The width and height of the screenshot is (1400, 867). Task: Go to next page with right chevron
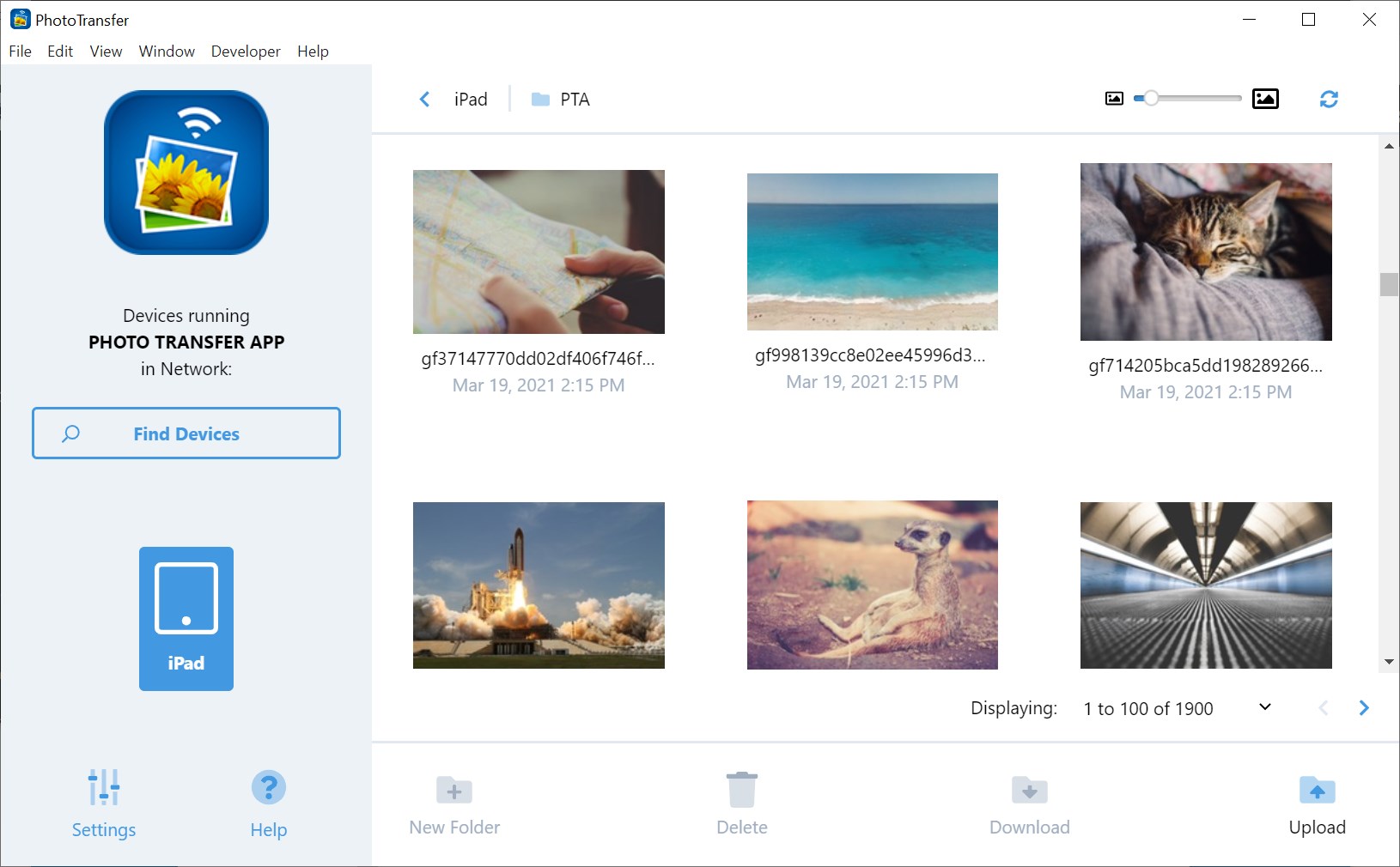[1363, 707]
